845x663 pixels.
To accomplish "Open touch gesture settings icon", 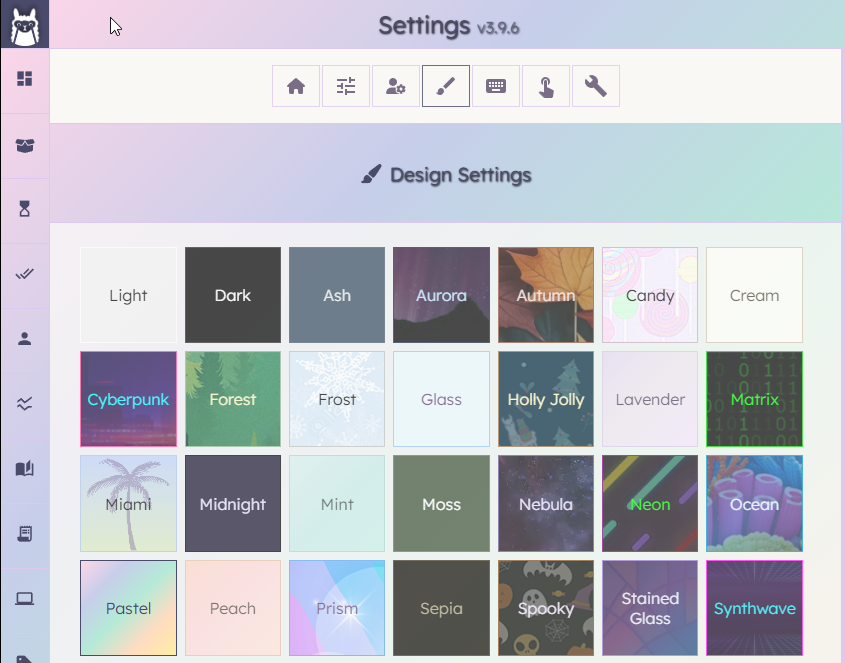I will point(546,86).
